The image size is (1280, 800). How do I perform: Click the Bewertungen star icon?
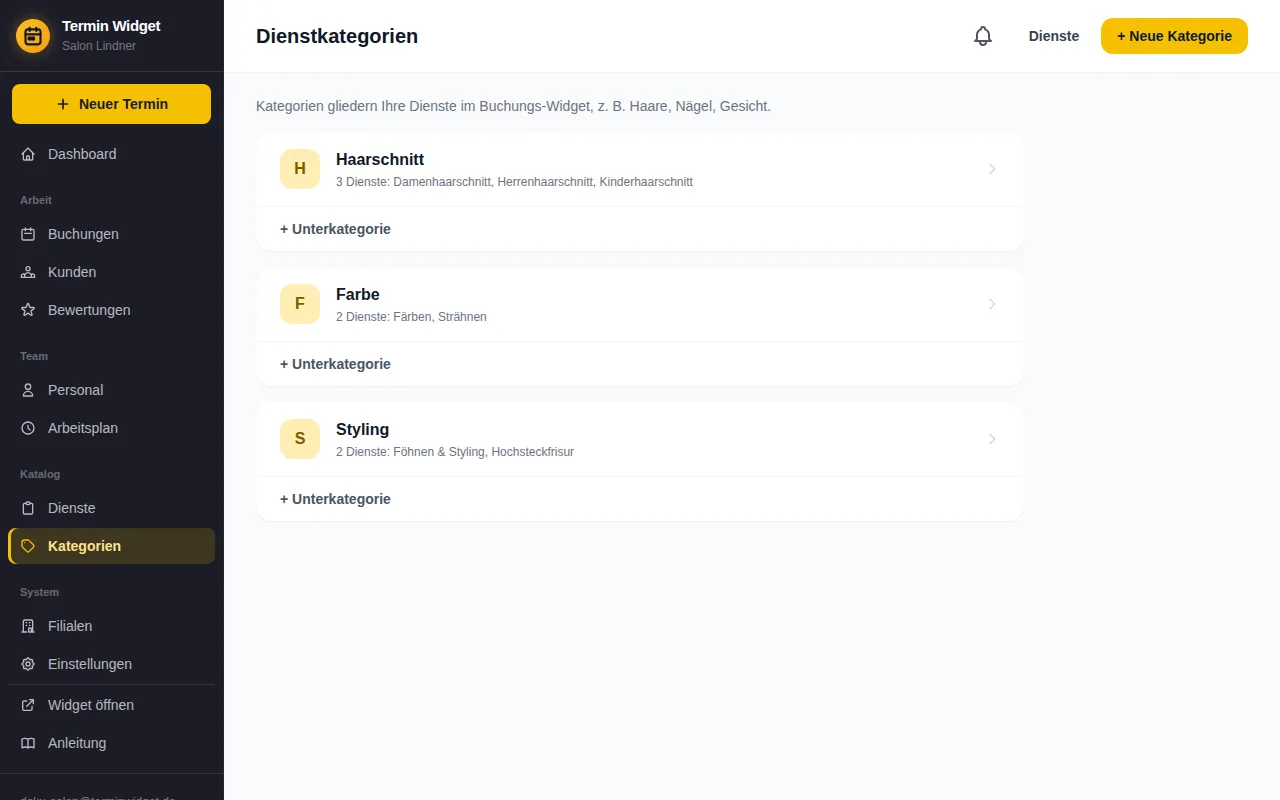point(28,310)
